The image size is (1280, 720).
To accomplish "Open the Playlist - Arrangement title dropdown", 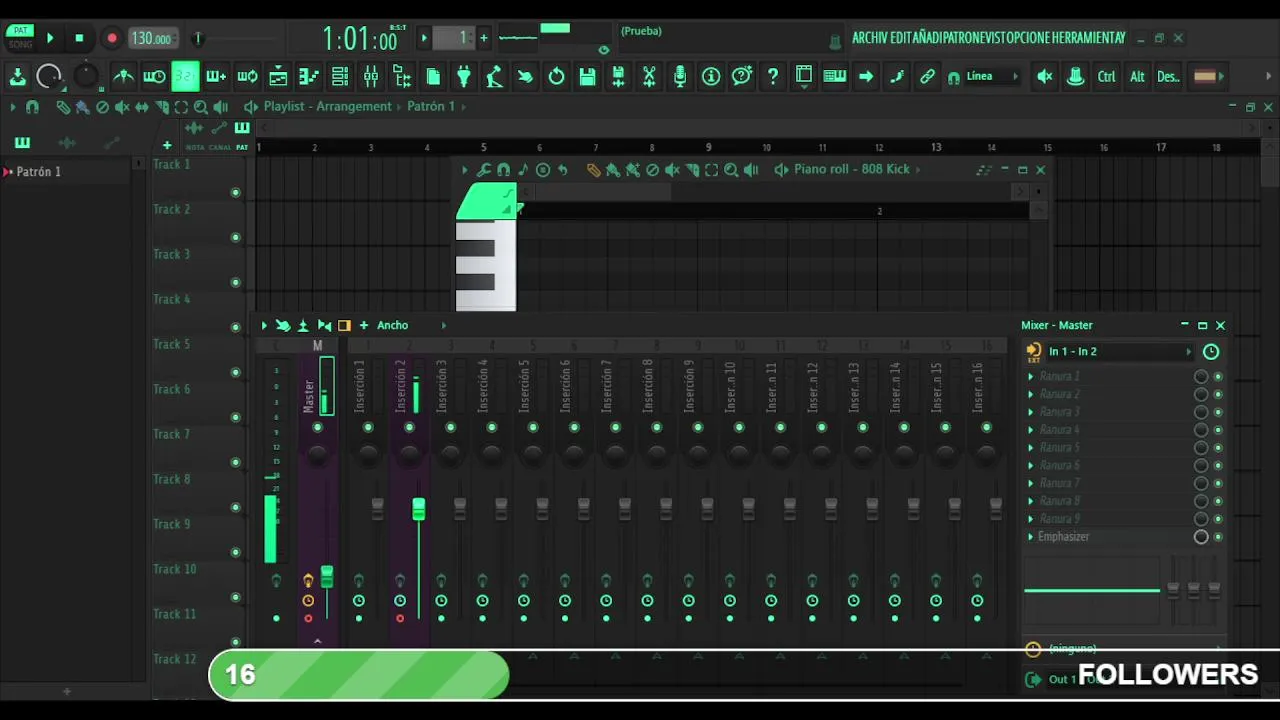I will pos(327,106).
